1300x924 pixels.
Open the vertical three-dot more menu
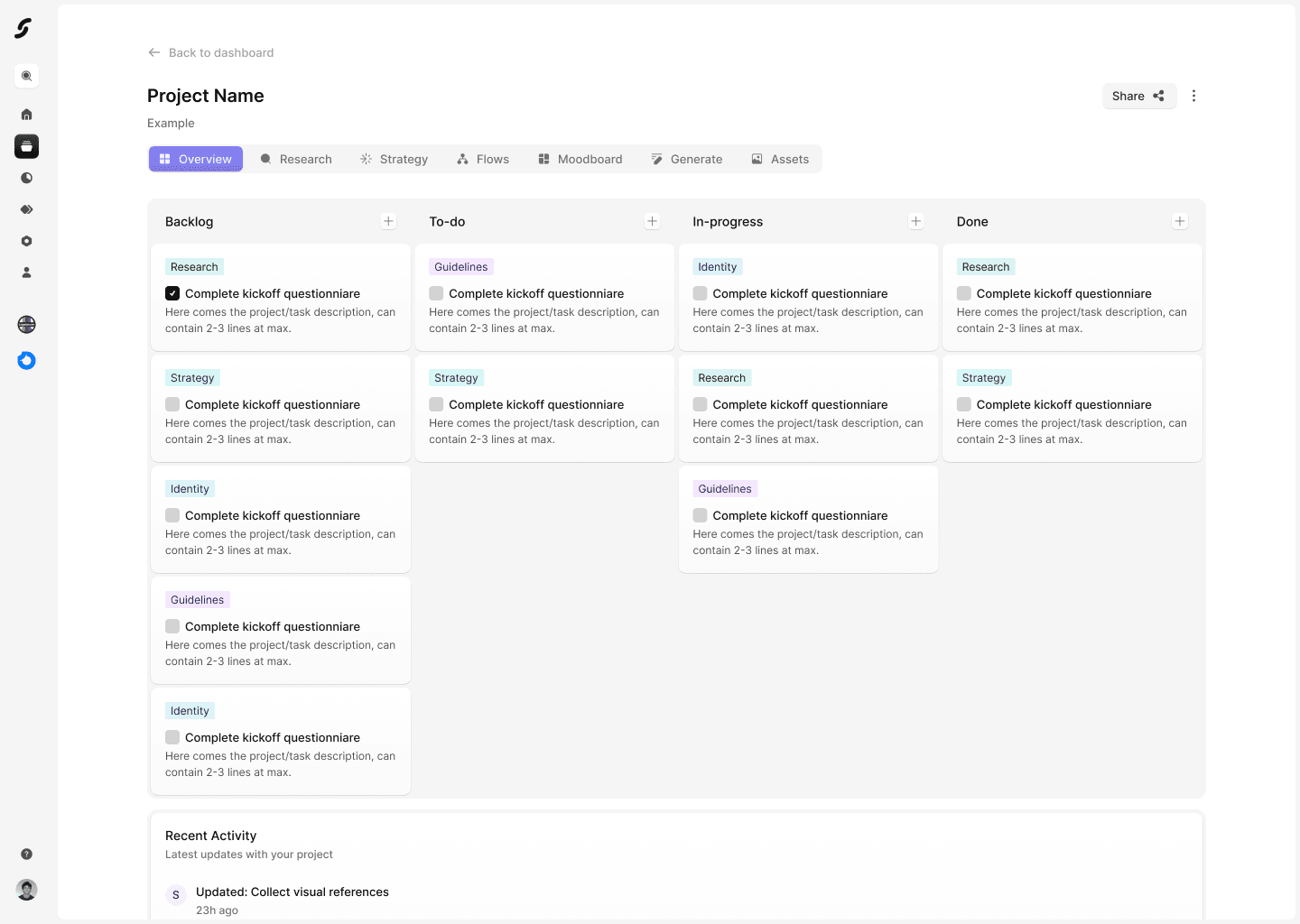click(1193, 96)
